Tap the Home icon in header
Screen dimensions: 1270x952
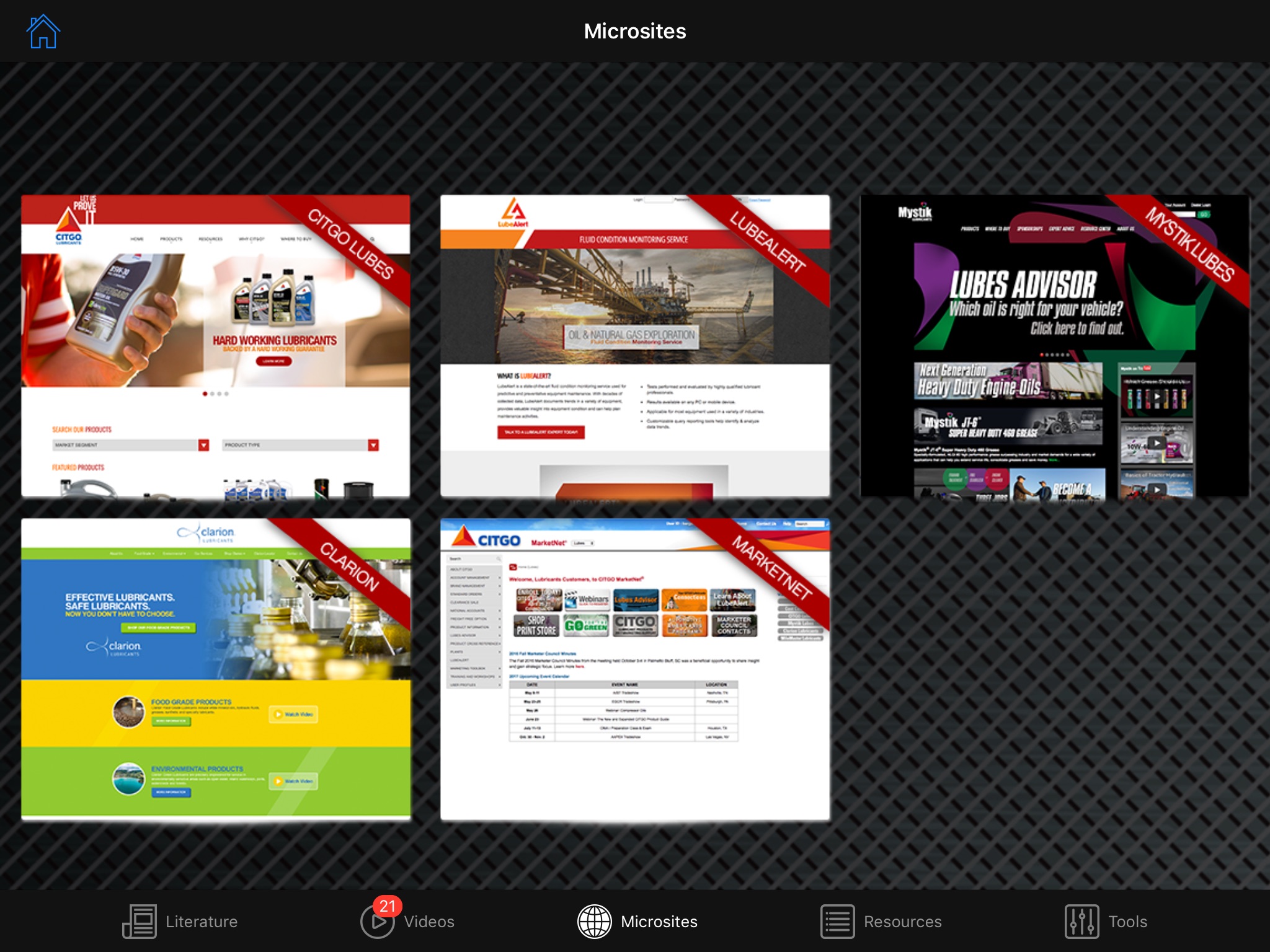tap(43, 32)
